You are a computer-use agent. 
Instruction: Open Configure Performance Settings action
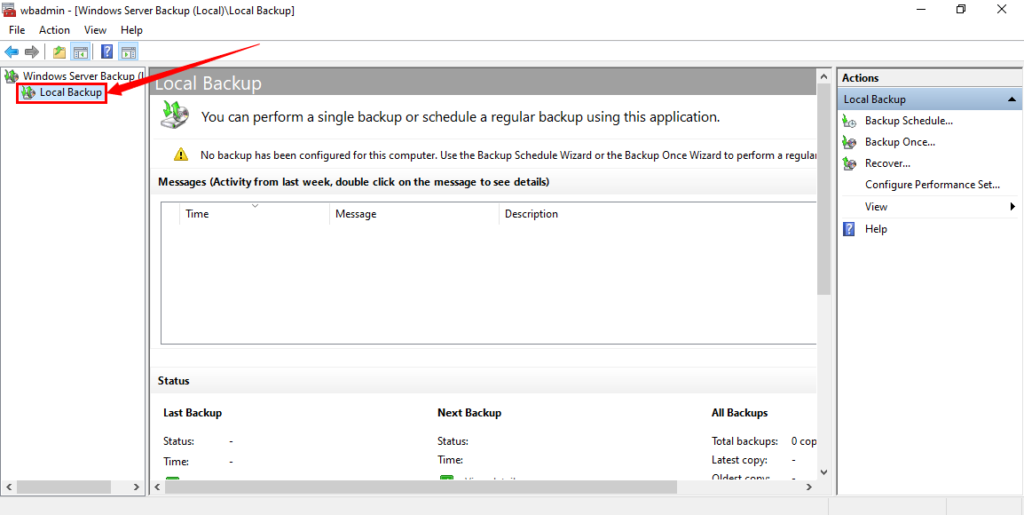(933, 185)
